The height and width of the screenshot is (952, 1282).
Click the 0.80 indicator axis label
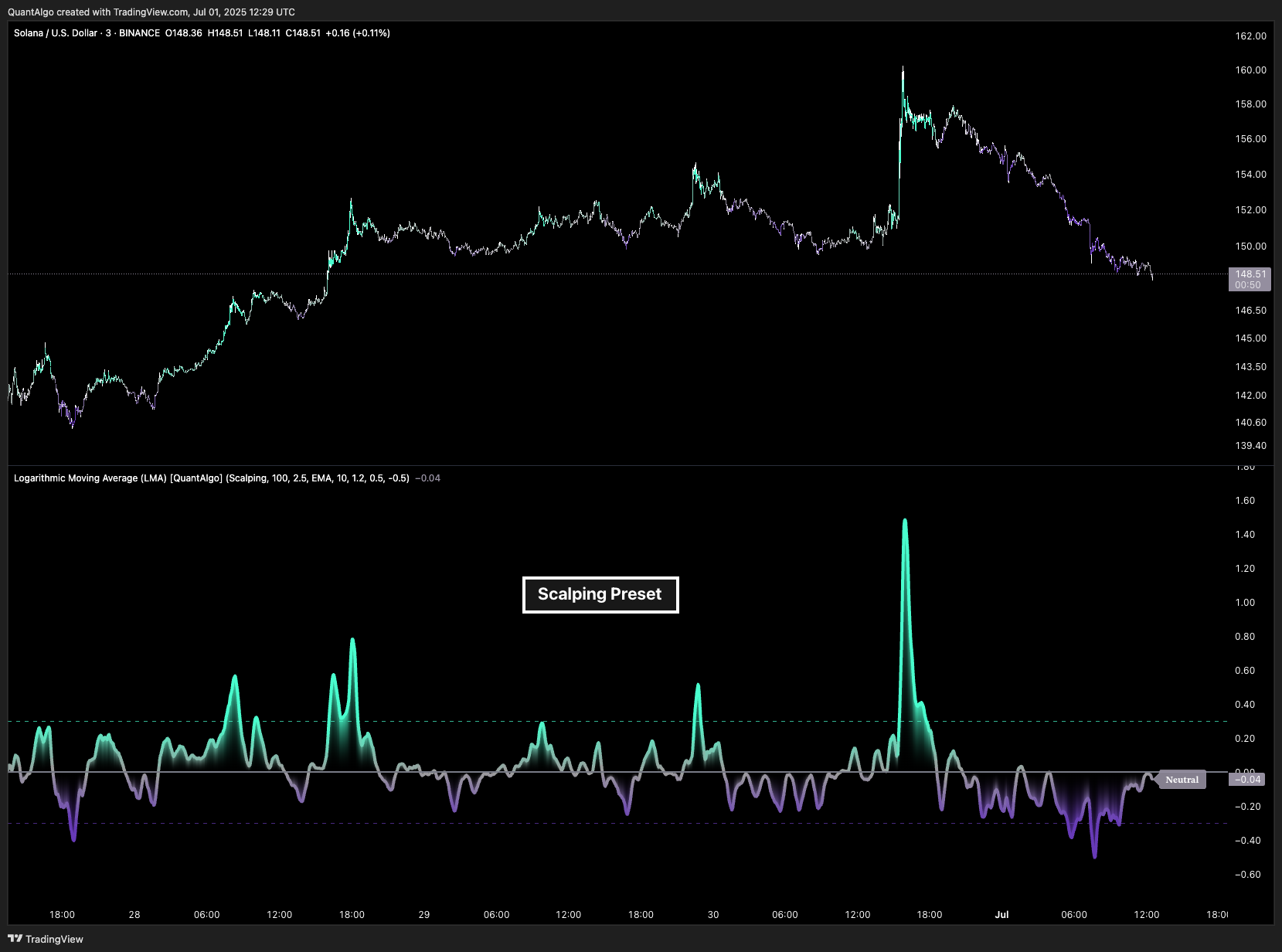tap(1245, 637)
